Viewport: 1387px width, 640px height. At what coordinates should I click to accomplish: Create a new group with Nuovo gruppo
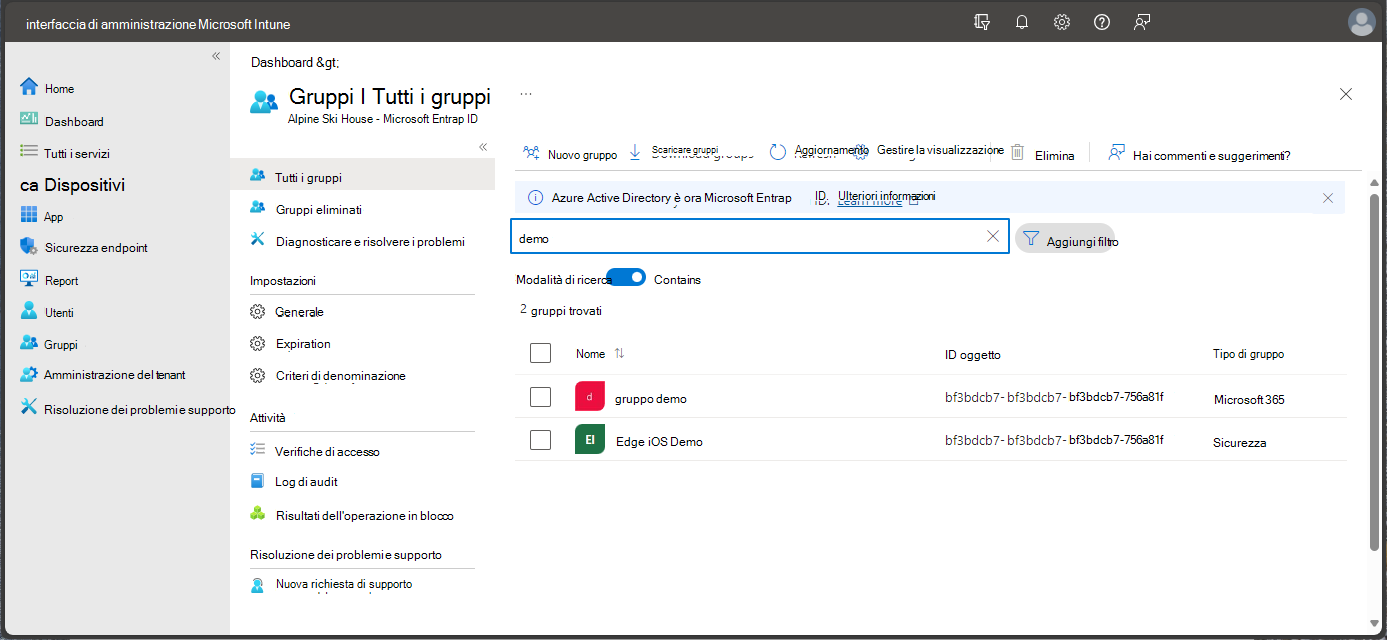pos(570,154)
